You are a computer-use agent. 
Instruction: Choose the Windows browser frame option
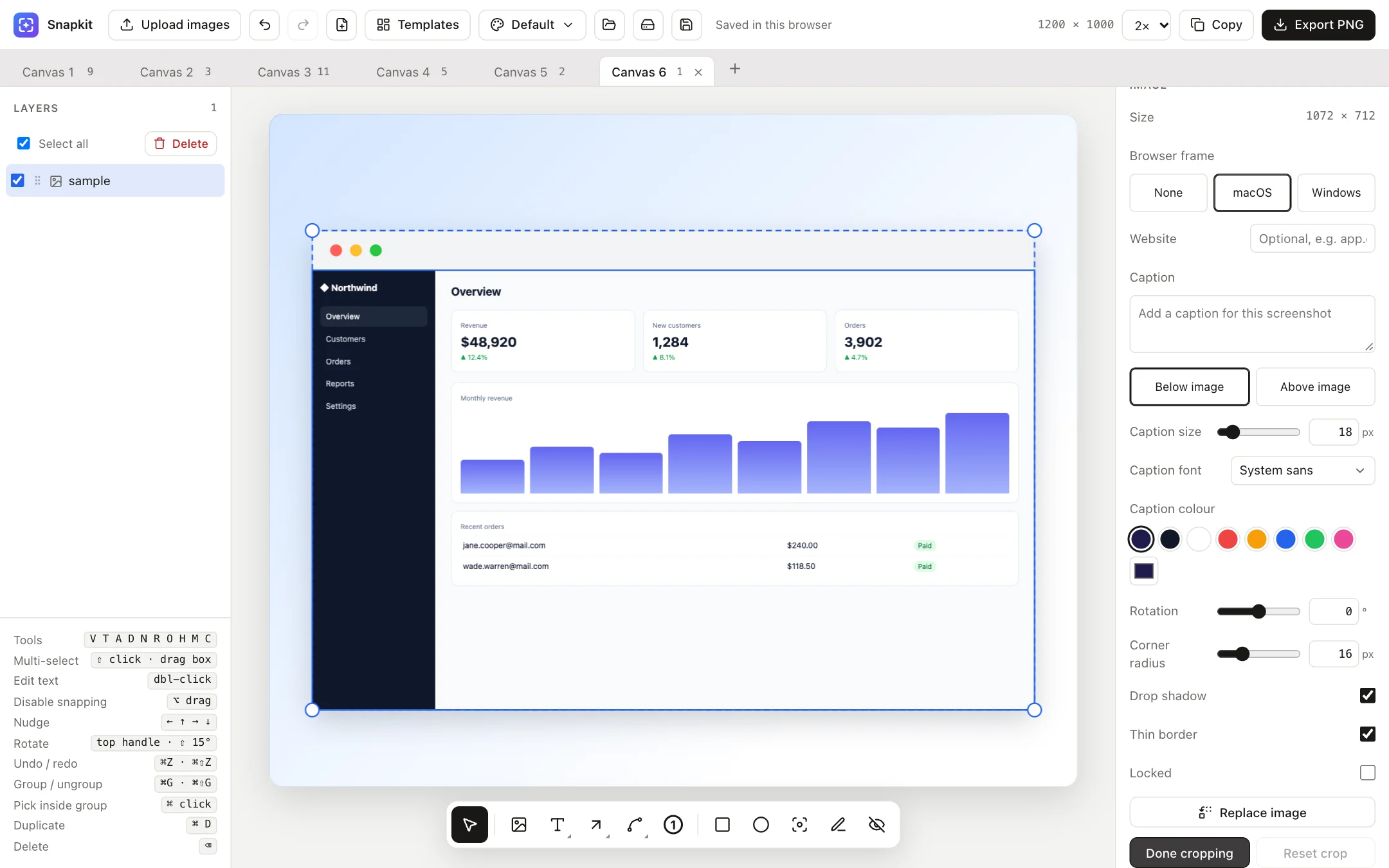coord(1336,193)
